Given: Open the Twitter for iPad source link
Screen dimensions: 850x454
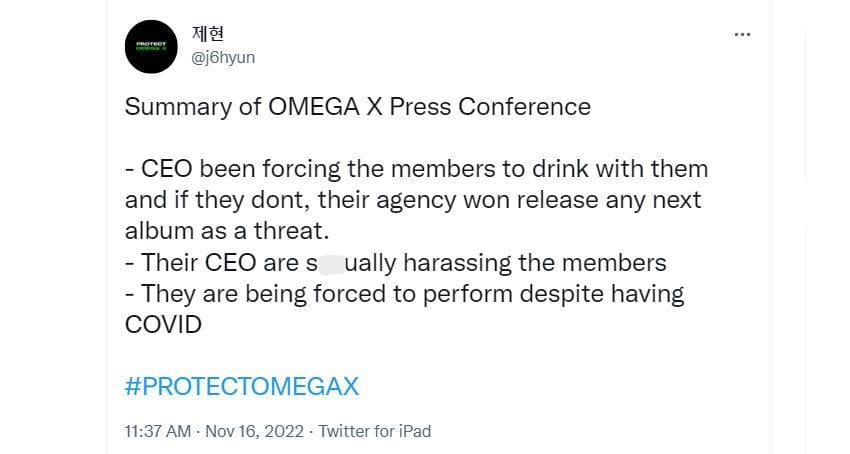Looking at the screenshot, I should [x=375, y=431].
